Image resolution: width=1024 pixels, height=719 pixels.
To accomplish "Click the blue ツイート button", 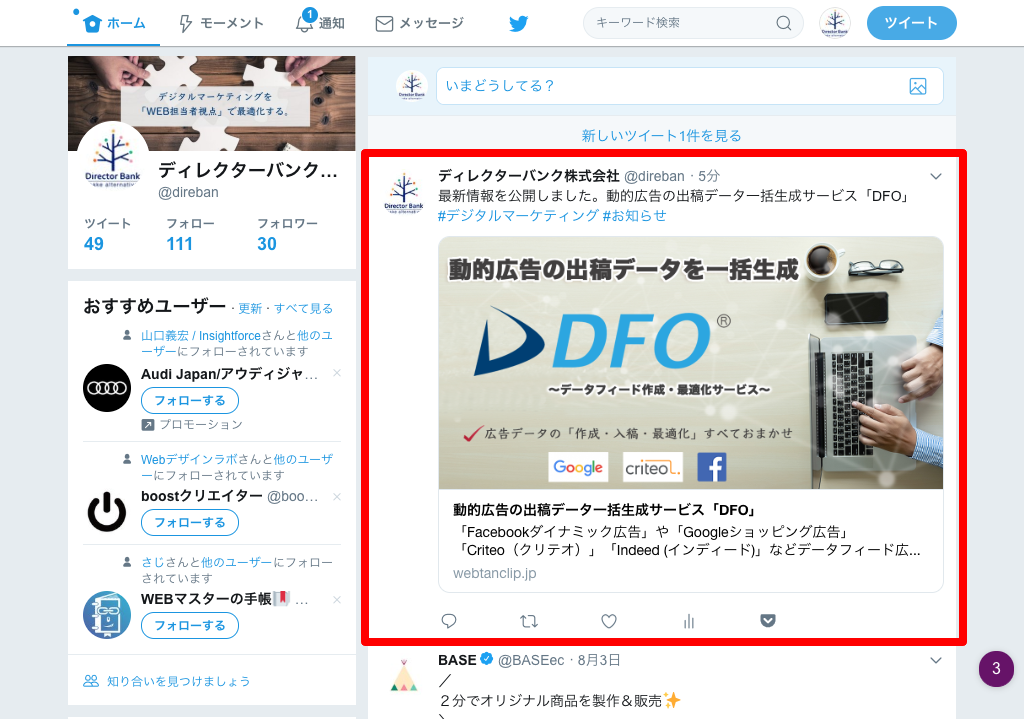I will tap(911, 23).
